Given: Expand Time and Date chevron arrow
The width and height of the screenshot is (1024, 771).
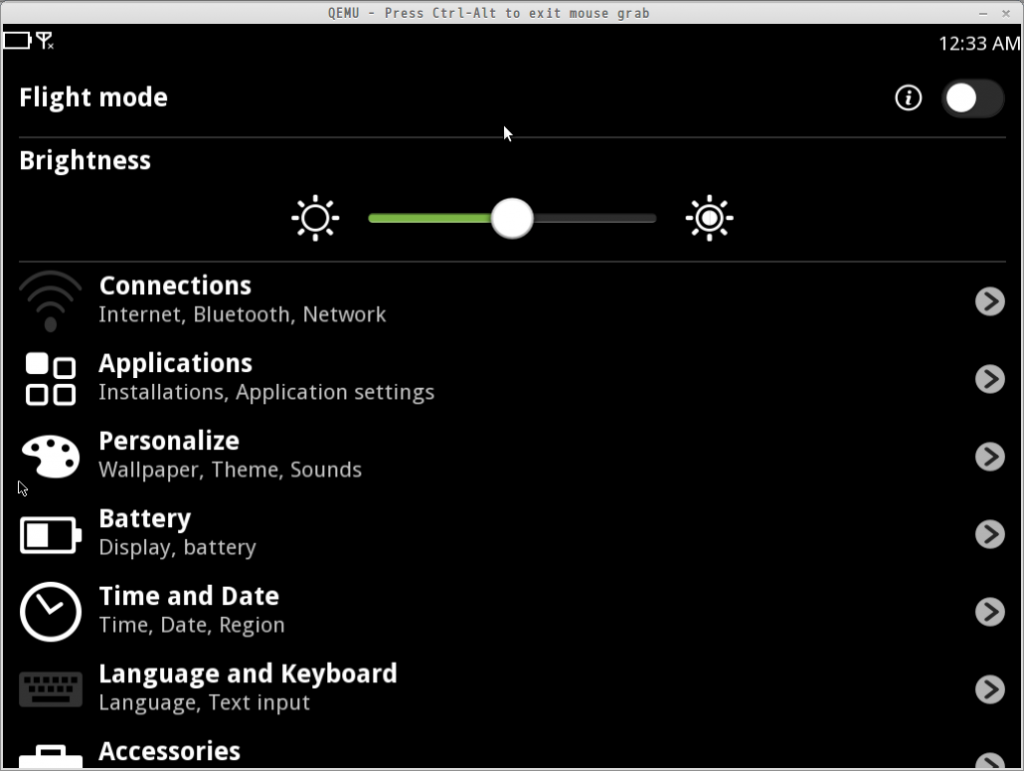Looking at the screenshot, I should tap(989, 612).
